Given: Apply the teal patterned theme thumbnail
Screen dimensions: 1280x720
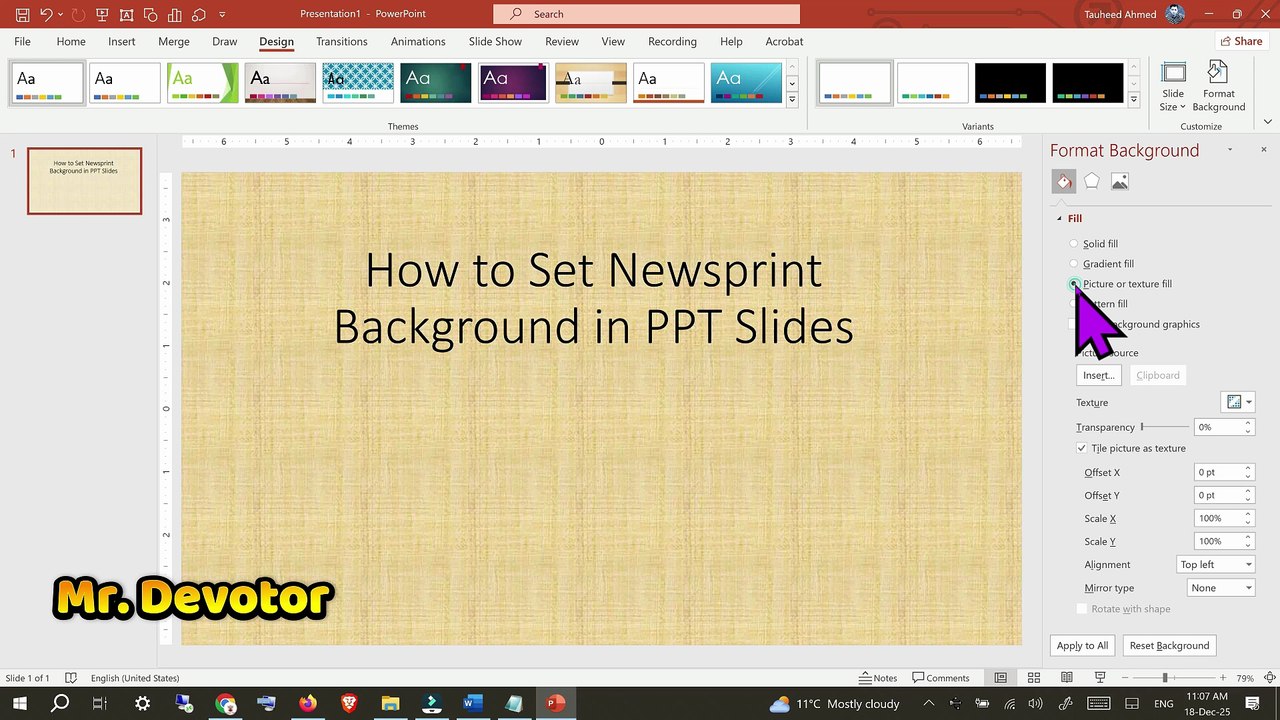Looking at the screenshot, I should point(358,83).
